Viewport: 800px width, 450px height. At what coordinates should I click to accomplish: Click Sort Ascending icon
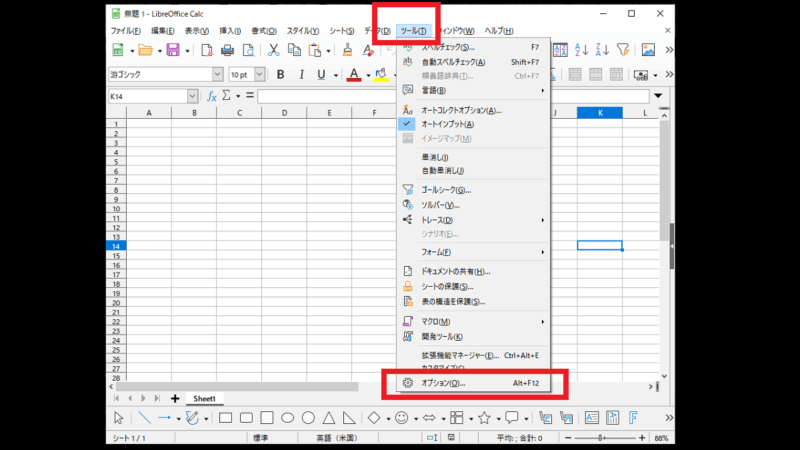tap(582, 50)
